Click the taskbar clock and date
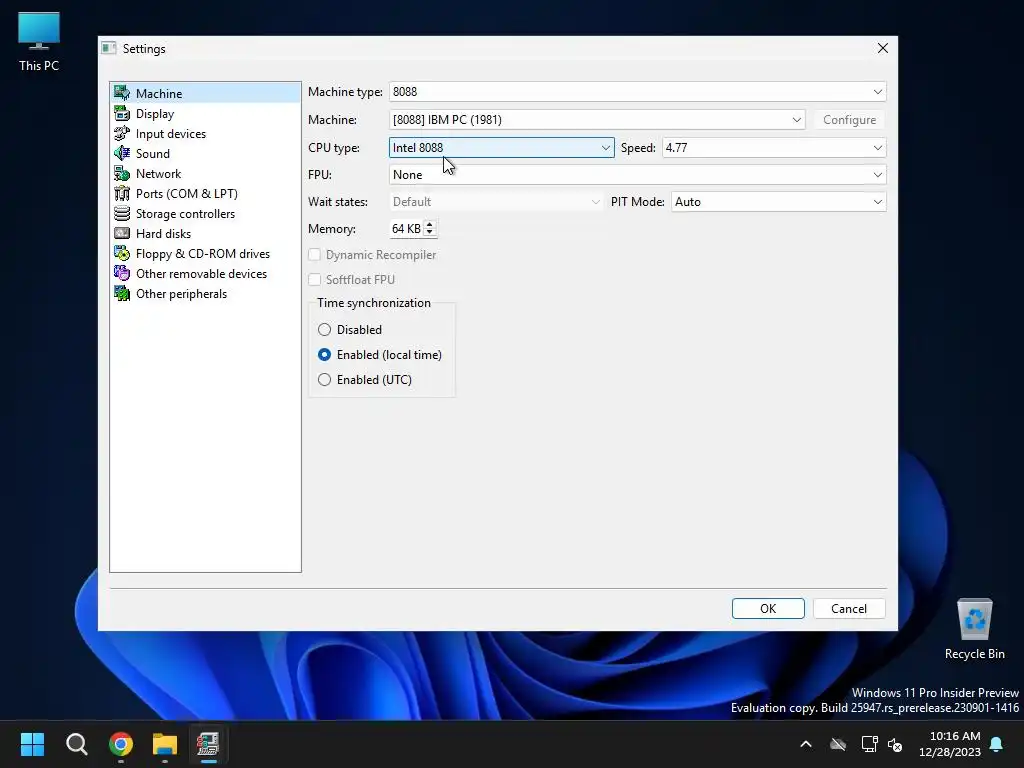This screenshot has height=768, width=1024. [950, 744]
